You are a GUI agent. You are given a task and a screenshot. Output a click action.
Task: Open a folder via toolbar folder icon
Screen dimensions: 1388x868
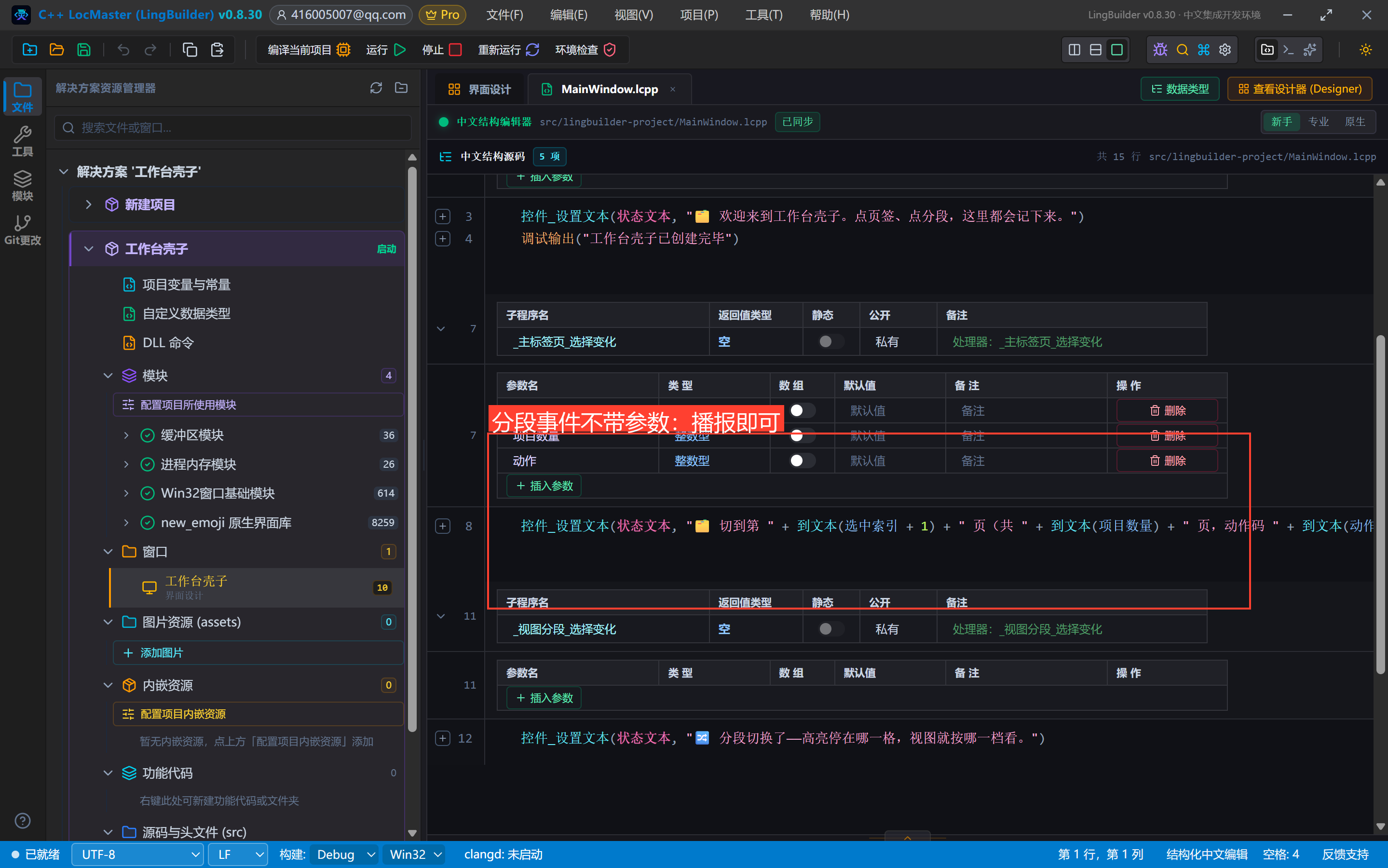[x=56, y=50]
